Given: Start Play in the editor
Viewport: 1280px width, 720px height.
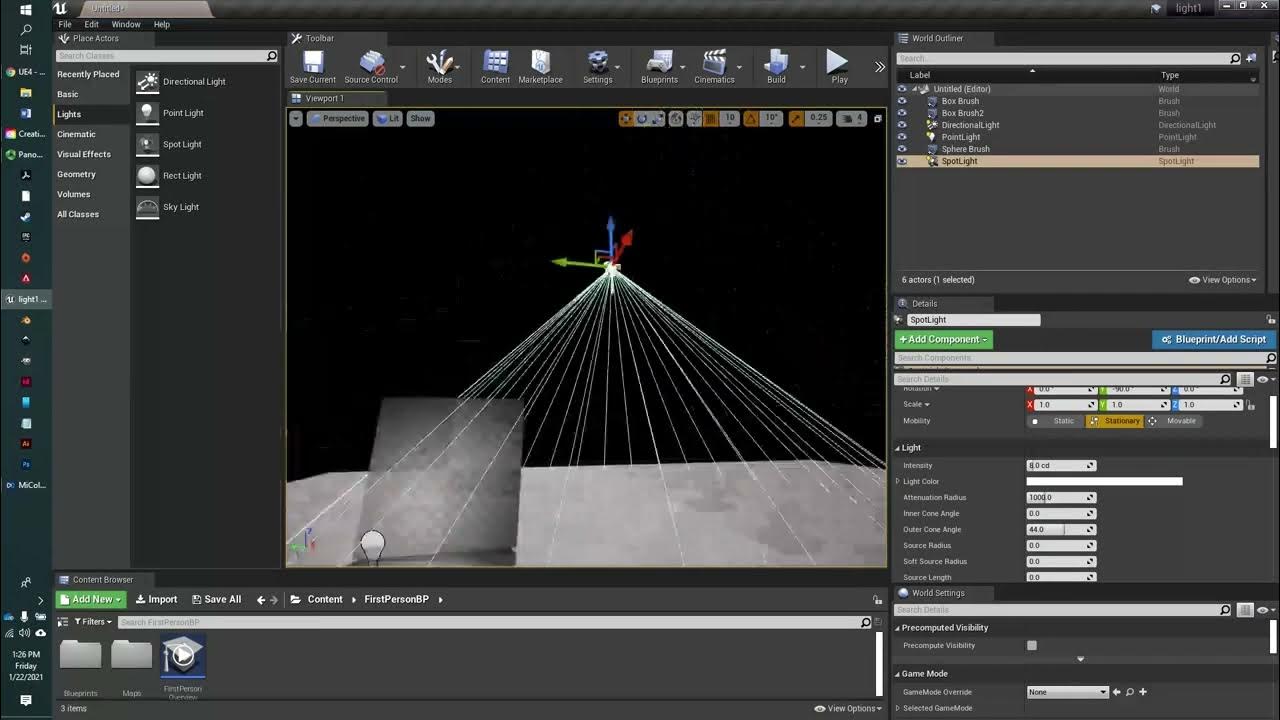Looking at the screenshot, I should (839, 67).
